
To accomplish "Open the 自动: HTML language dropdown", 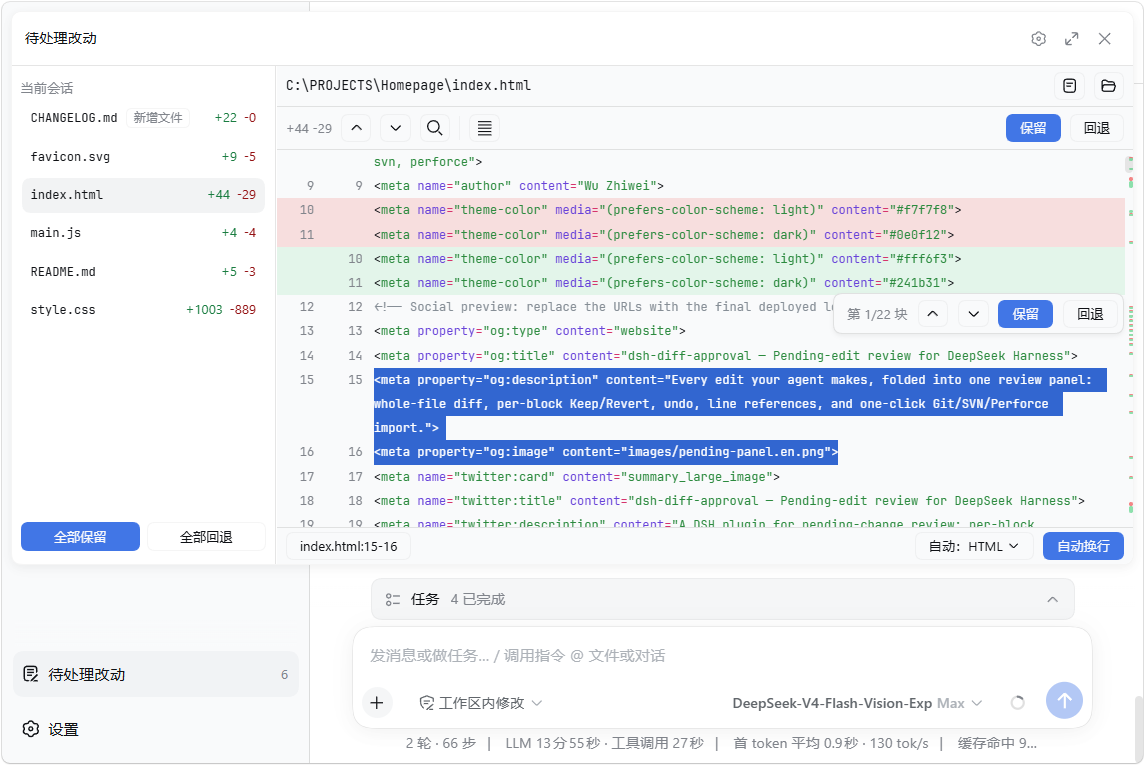I will point(974,546).
